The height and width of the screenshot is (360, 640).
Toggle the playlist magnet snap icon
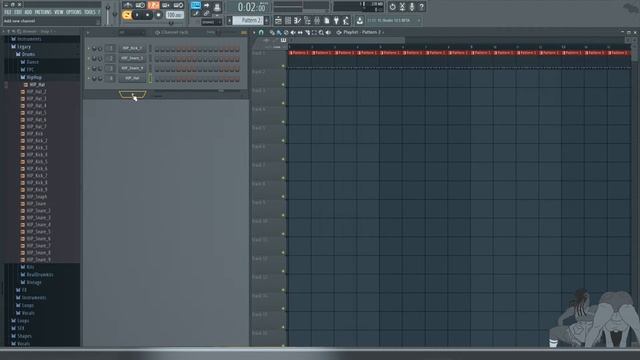pos(261,32)
